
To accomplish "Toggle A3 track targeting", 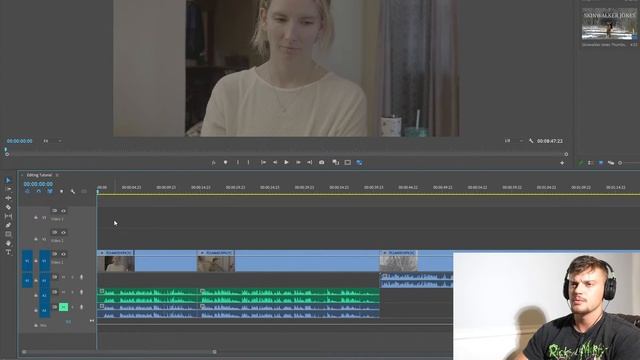I will coord(44,311).
